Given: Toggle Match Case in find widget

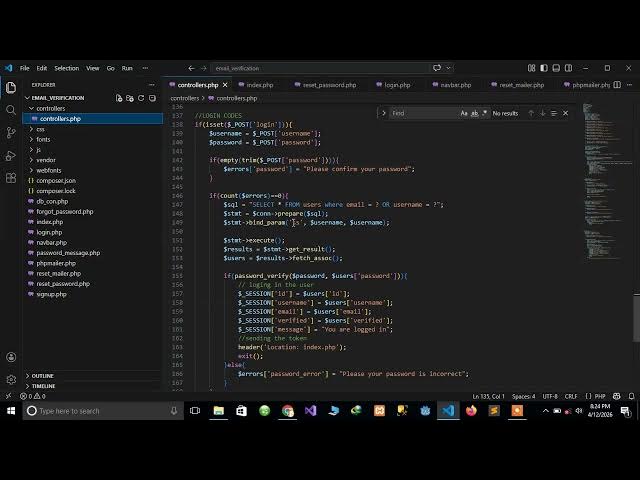Looking at the screenshot, I should 464,113.
